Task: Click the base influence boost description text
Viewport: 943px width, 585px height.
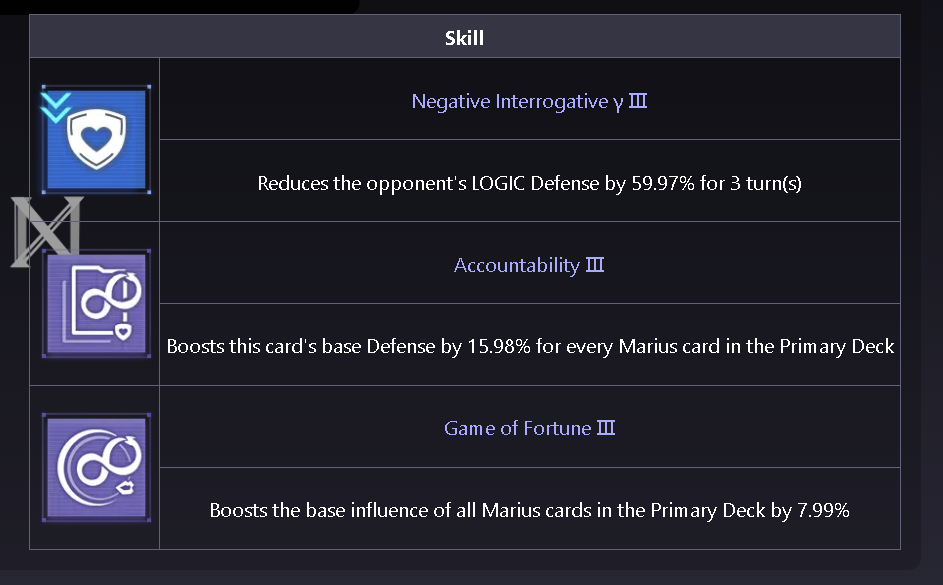Action: (529, 510)
